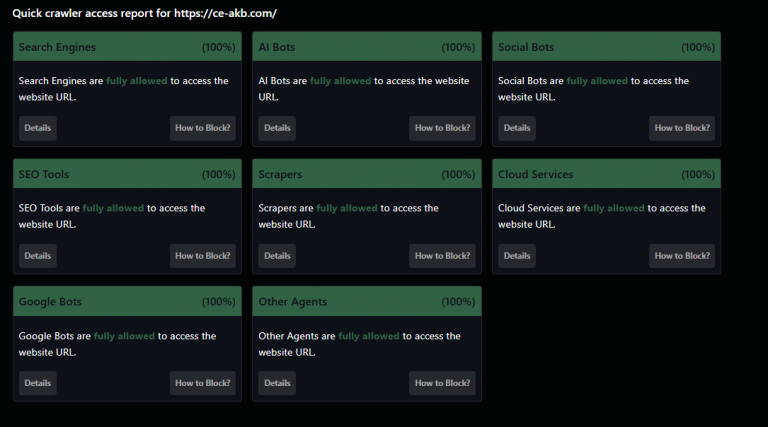The image size is (768, 427).
Task: Click 'fully allowed' in SEO Tools description
Action: pyautogui.click(x=113, y=208)
